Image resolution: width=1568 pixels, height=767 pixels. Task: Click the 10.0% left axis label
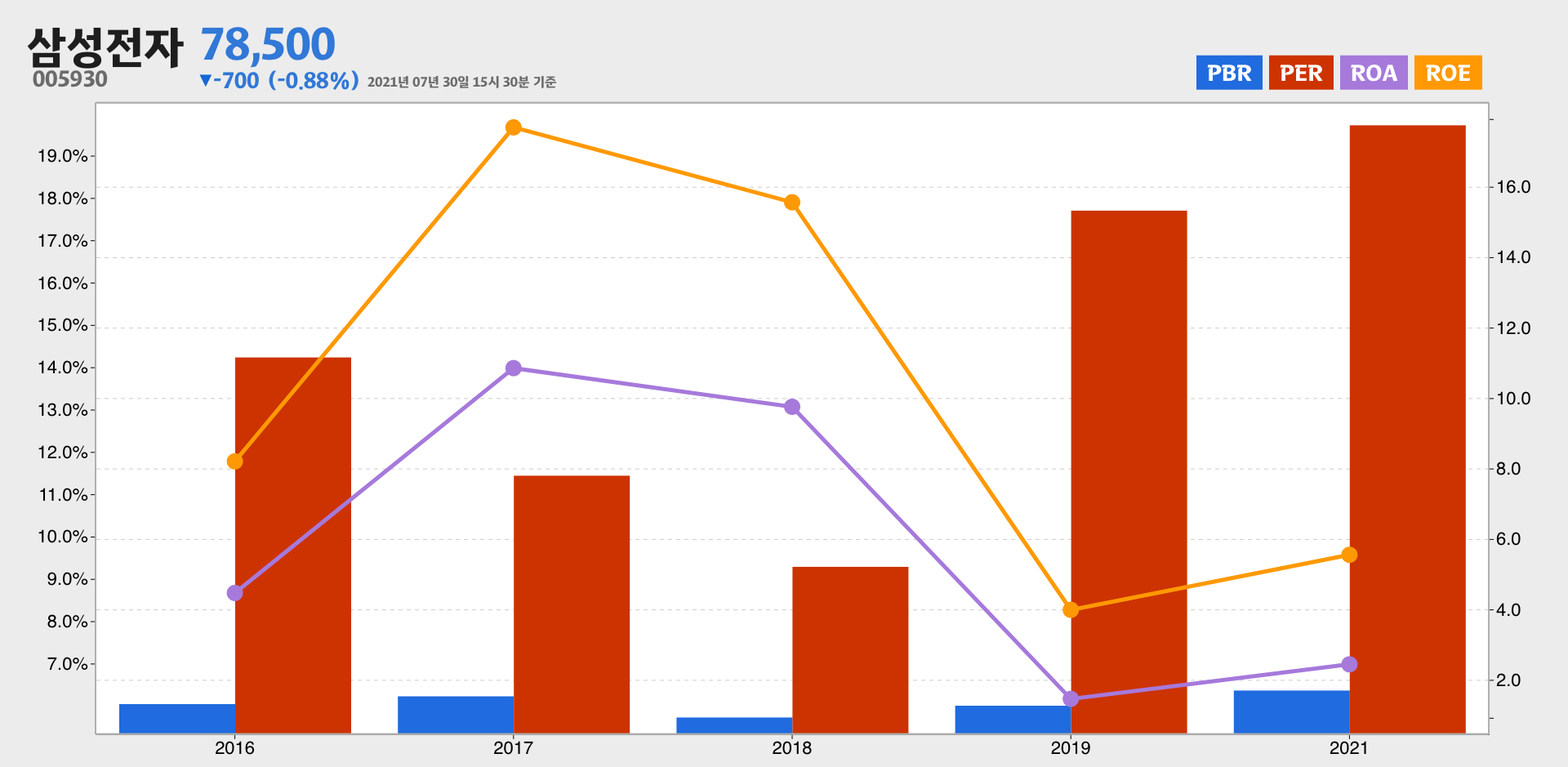coord(63,537)
